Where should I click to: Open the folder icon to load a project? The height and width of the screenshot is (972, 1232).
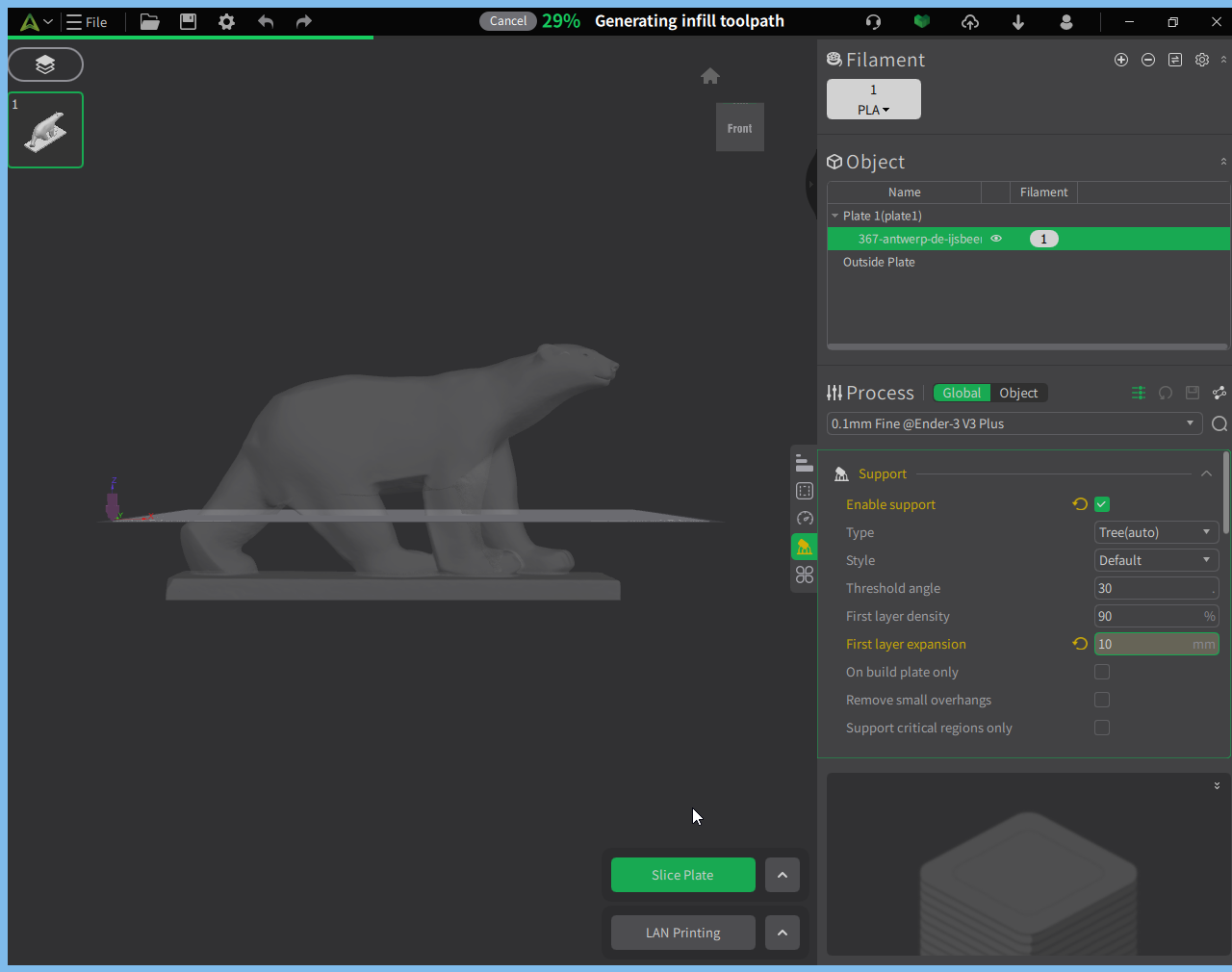pos(149,21)
